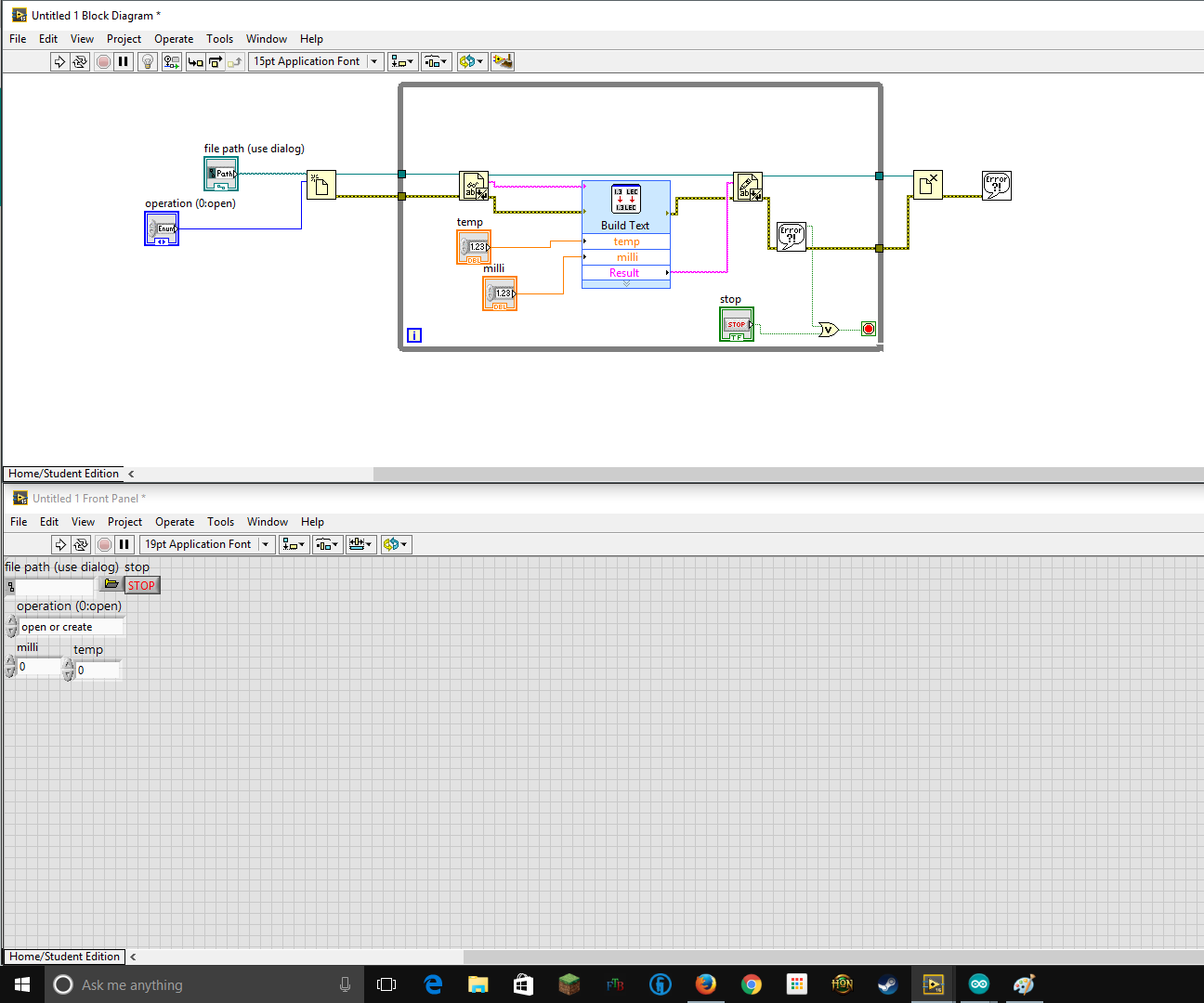The image size is (1204, 1003).
Task: Pause execution on the front panel toolbar
Action: [124, 544]
